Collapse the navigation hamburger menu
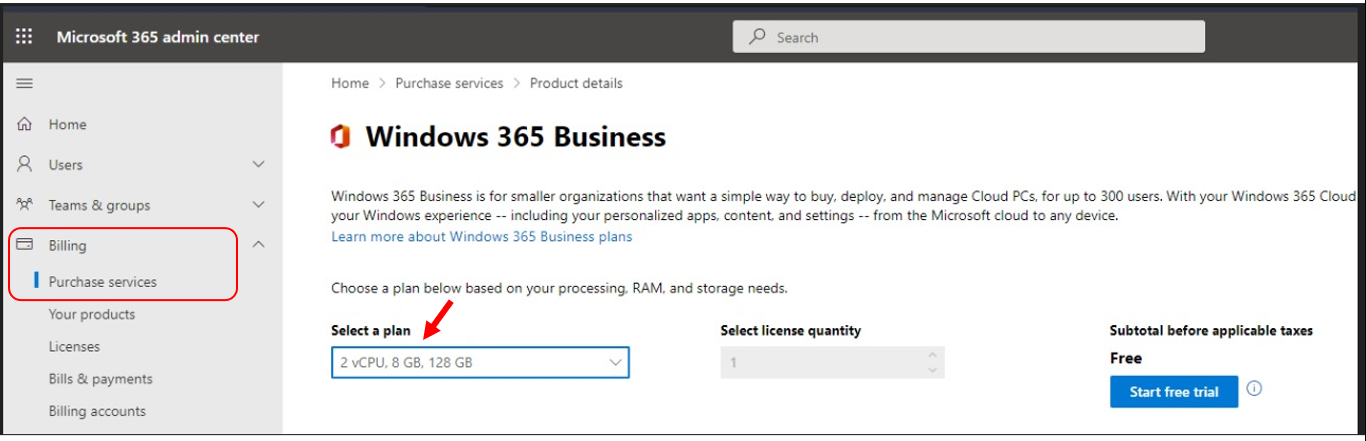Viewport: 1366px width, 441px height. [x=24, y=84]
